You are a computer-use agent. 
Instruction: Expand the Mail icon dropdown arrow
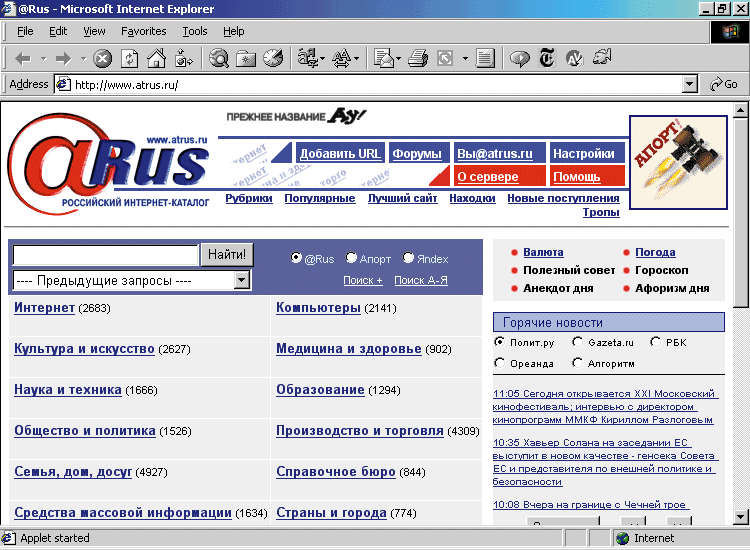[x=398, y=59]
